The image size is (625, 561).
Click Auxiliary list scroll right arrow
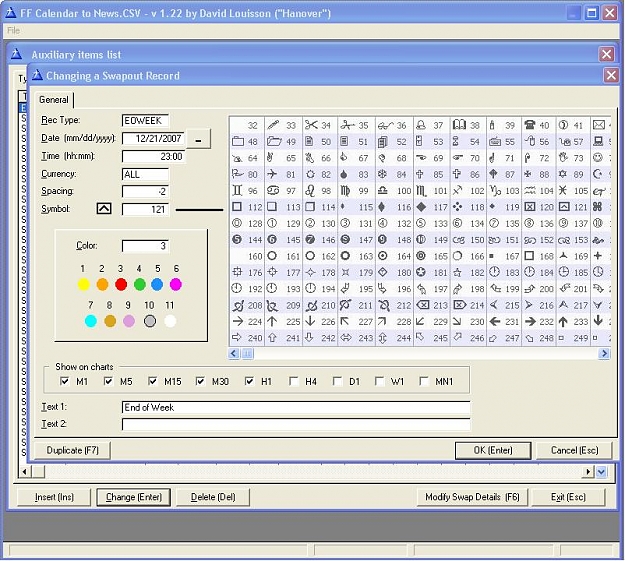coord(588,472)
